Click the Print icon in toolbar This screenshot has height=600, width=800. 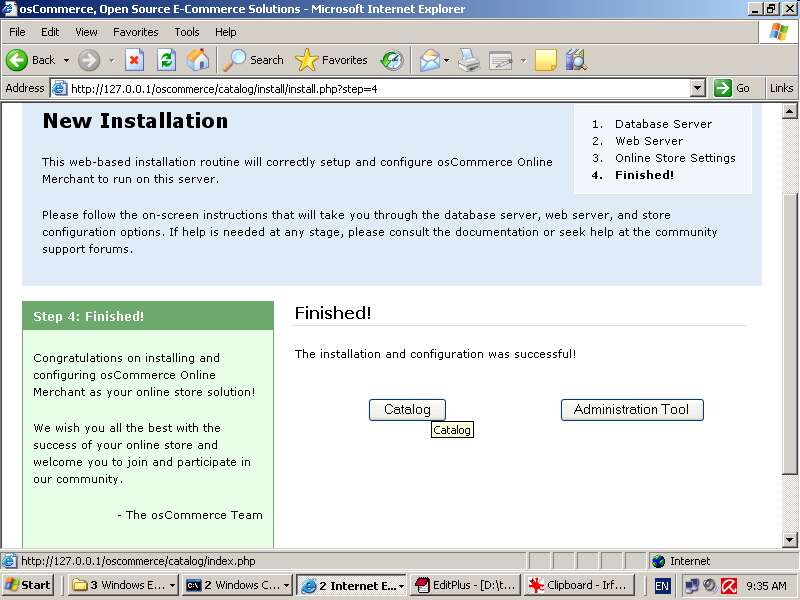[x=469, y=60]
